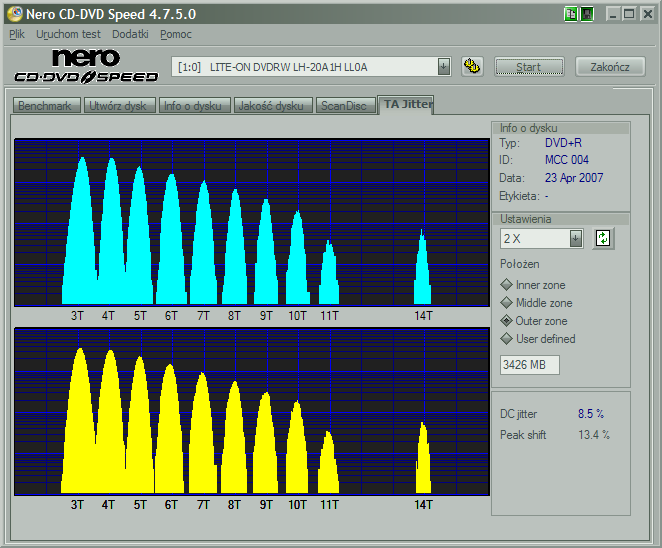Click the disc ID MCC 004 text
Image resolution: width=662 pixels, height=548 pixels.
pyautogui.click(x=567, y=160)
